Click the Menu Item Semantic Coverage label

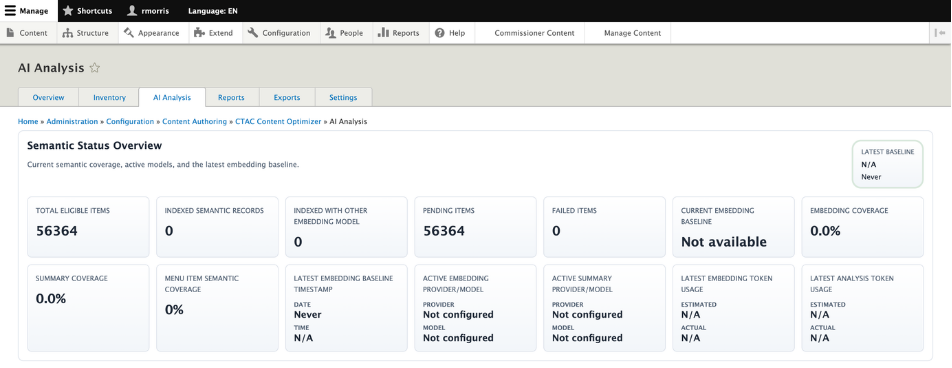[x=202, y=284]
